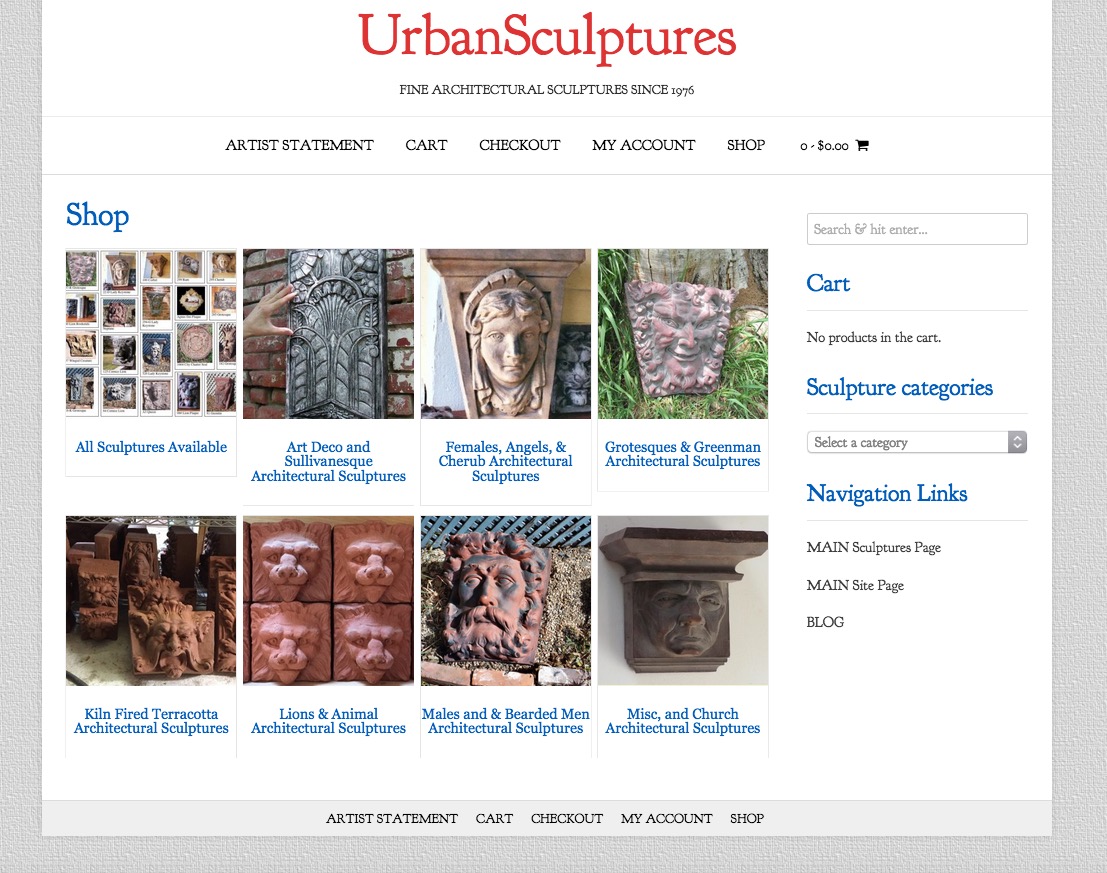Image resolution: width=1107 pixels, height=873 pixels.
Task: Click the UrbanSculptures site title
Action: point(547,37)
